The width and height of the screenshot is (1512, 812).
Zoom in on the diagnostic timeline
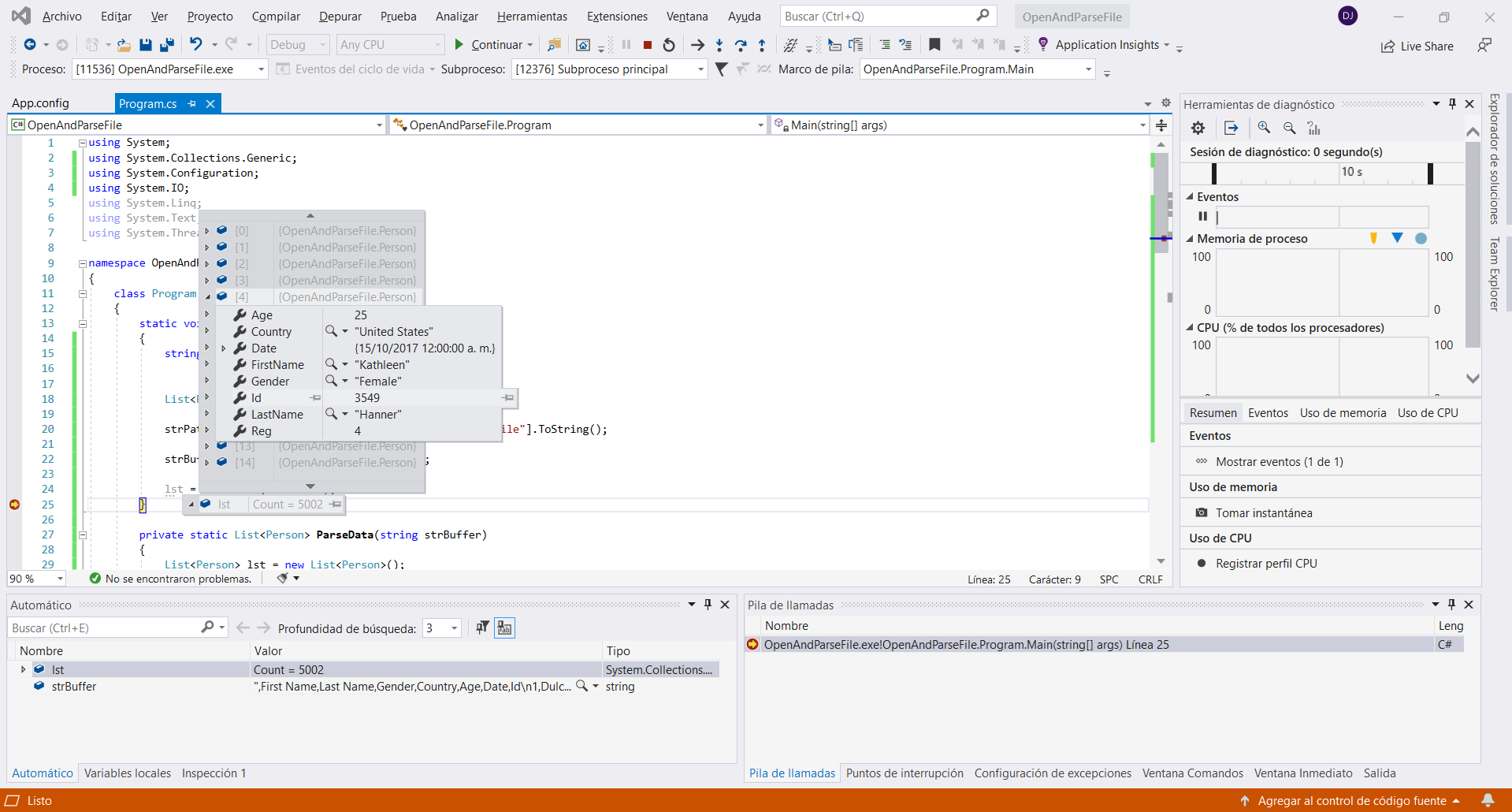click(1264, 128)
